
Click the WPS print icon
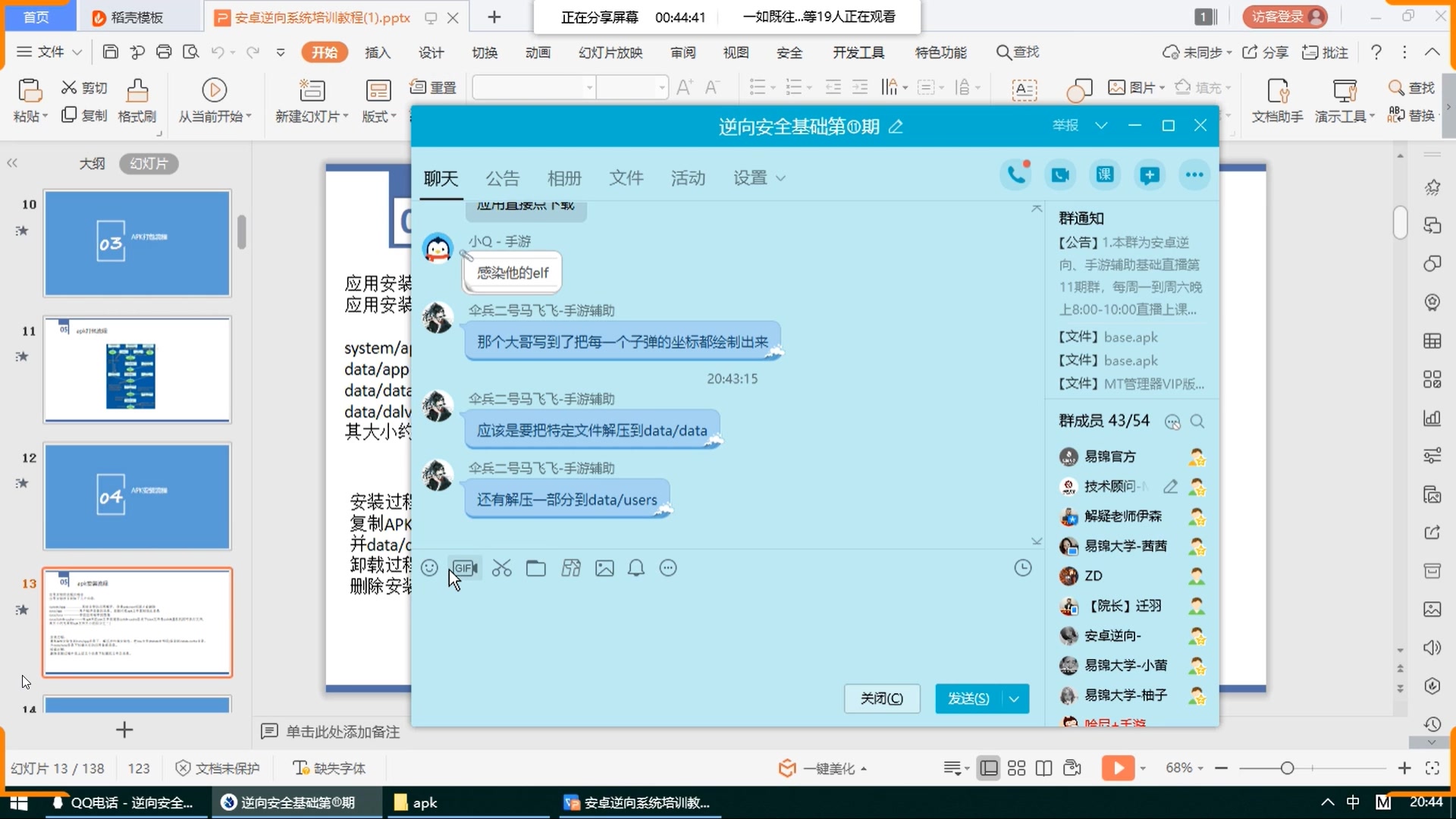pos(164,52)
